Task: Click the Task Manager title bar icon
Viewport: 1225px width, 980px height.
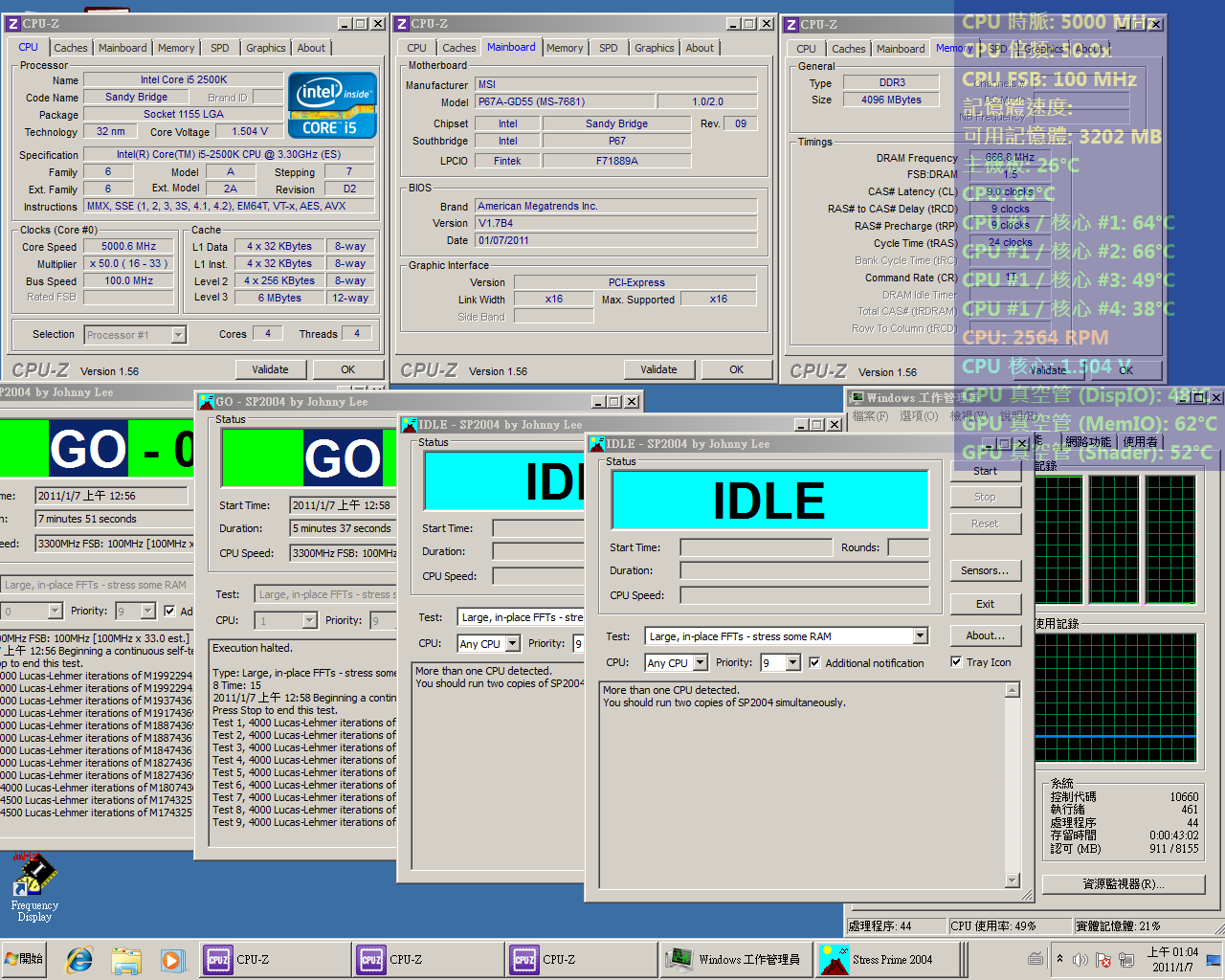Action: (857, 397)
